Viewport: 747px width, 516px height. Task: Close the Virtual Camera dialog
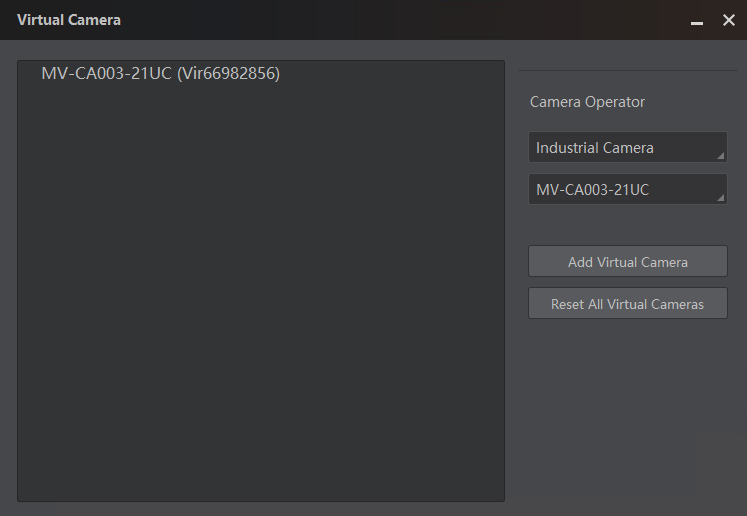729,20
